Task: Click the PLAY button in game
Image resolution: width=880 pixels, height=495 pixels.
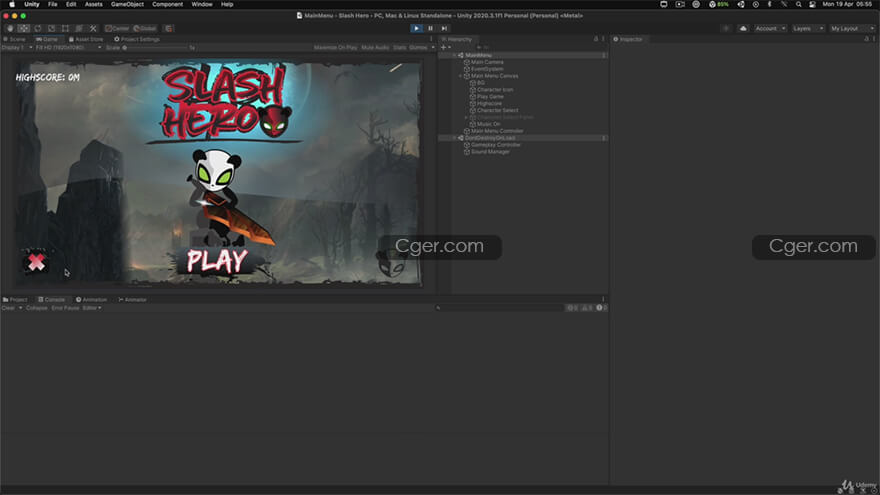Action: click(x=217, y=261)
